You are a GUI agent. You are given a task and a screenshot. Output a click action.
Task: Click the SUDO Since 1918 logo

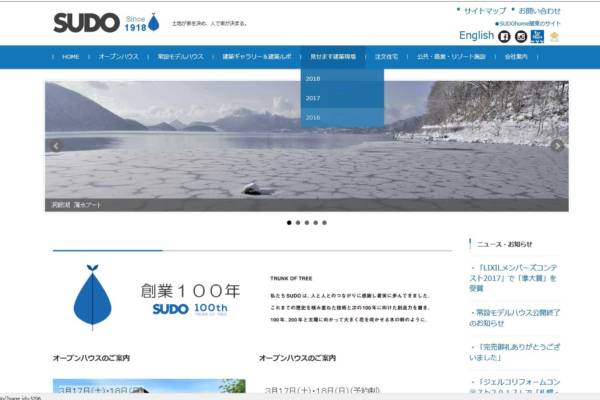[105, 22]
